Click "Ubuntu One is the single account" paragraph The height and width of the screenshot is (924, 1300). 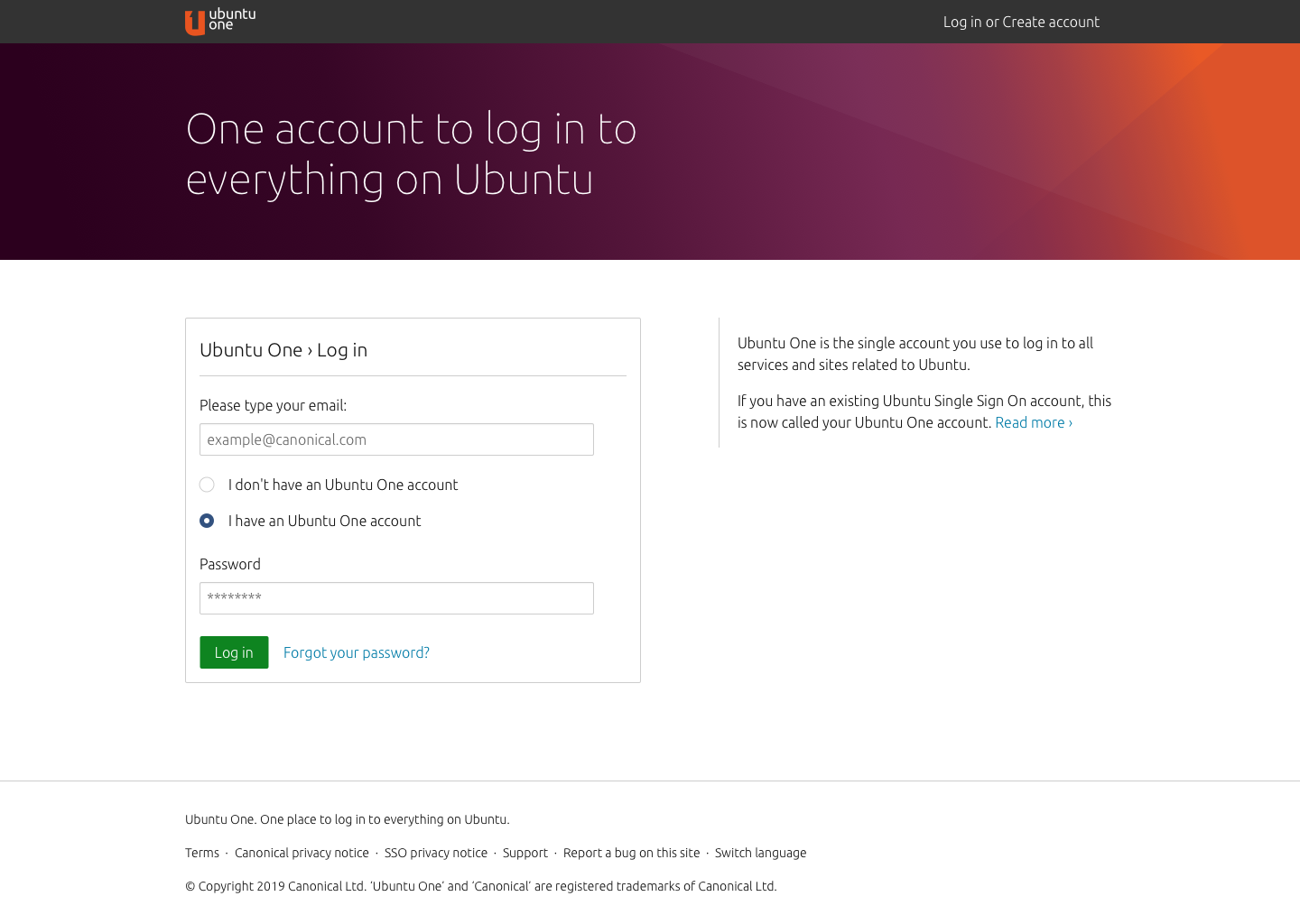click(915, 354)
